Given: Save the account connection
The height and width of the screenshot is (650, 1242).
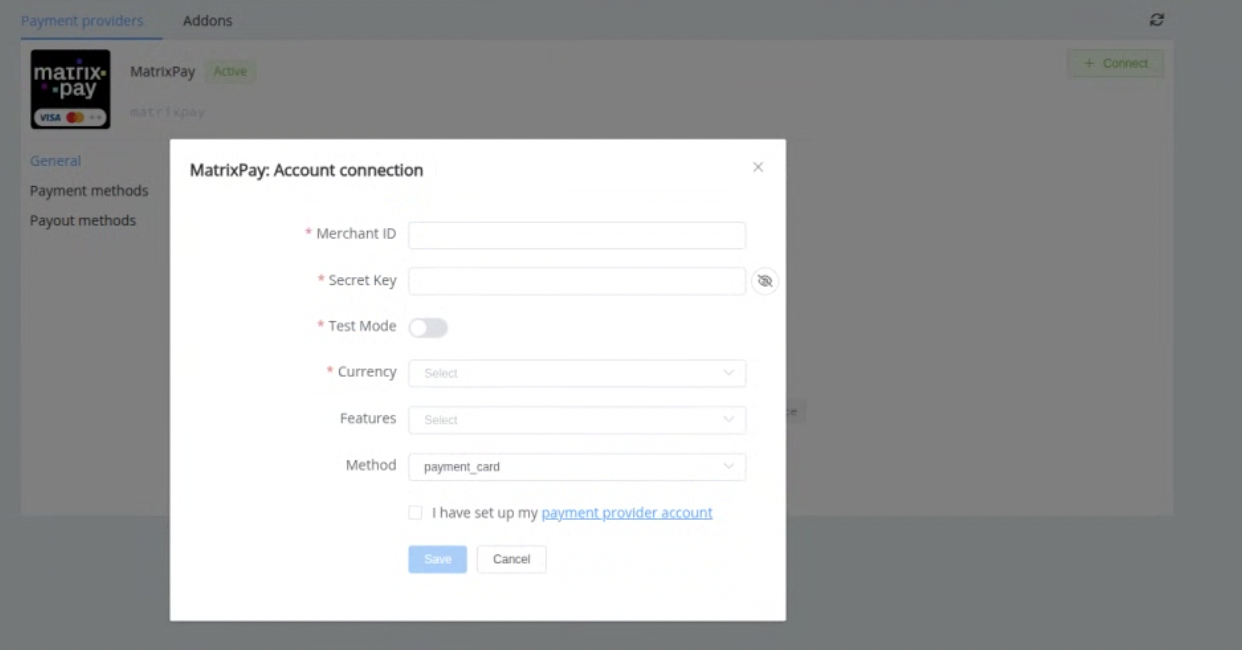Looking at the screenshot, I should click(x=437, y=559).
